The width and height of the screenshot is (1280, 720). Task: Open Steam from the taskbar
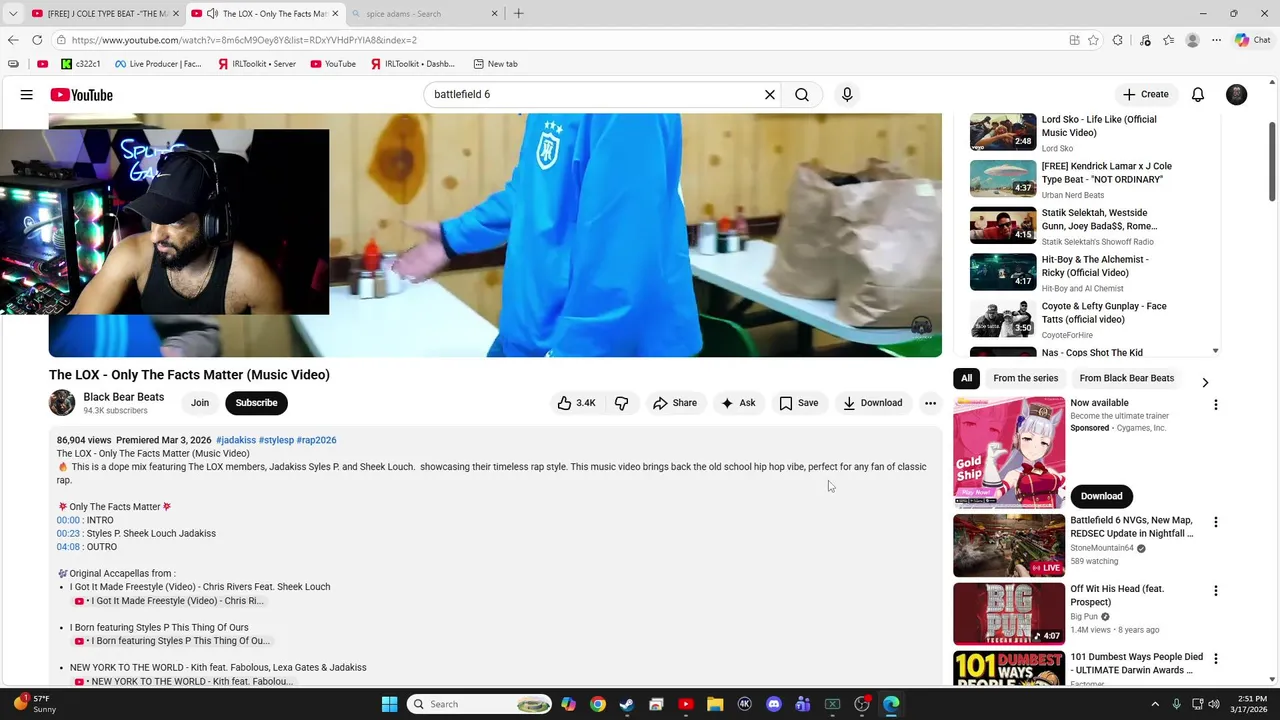627,704
